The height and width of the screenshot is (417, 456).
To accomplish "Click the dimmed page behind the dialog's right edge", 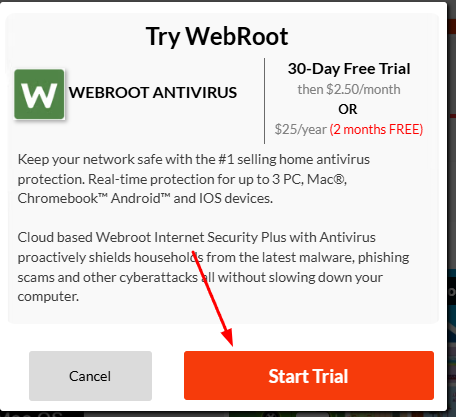I will click(x=452, y=233).
